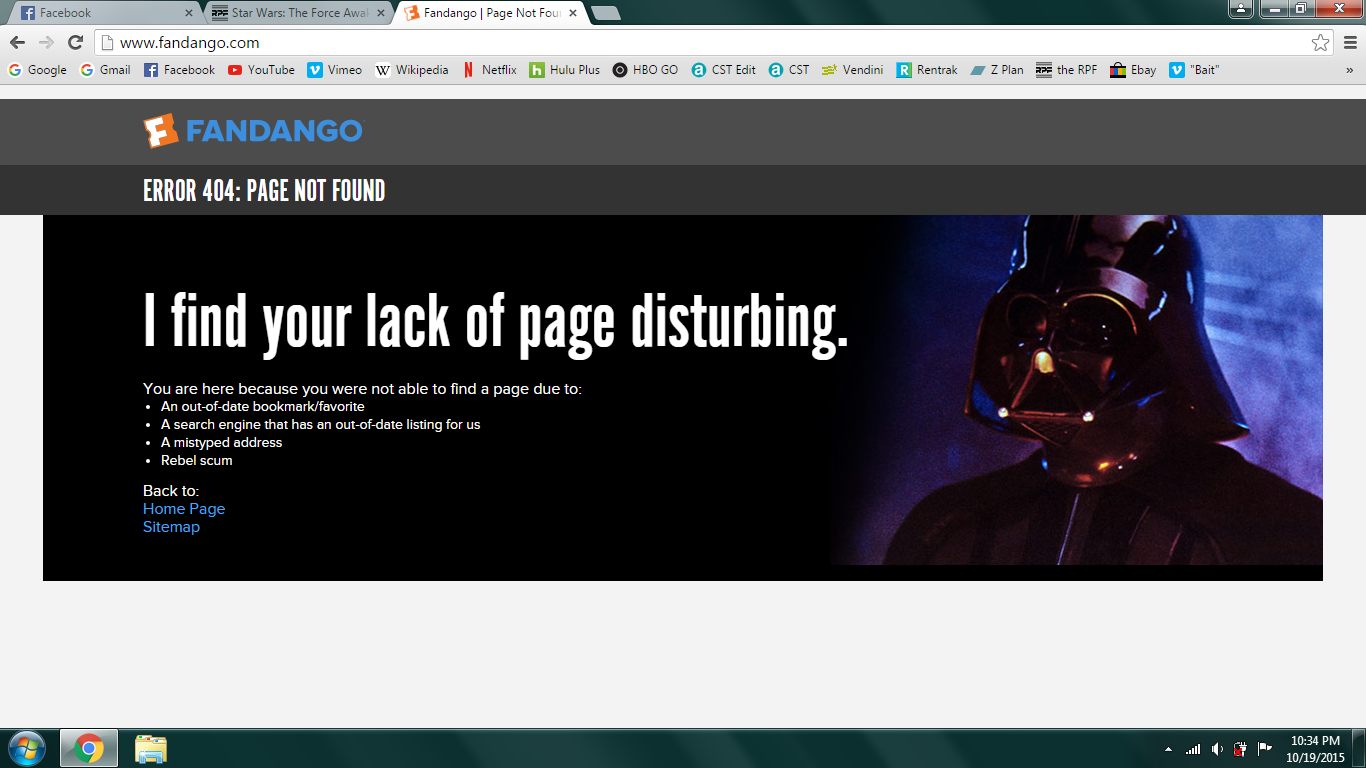Close the Fandango tab
The width and height of the screenshot is (1366, 768).
coord(572,13)
